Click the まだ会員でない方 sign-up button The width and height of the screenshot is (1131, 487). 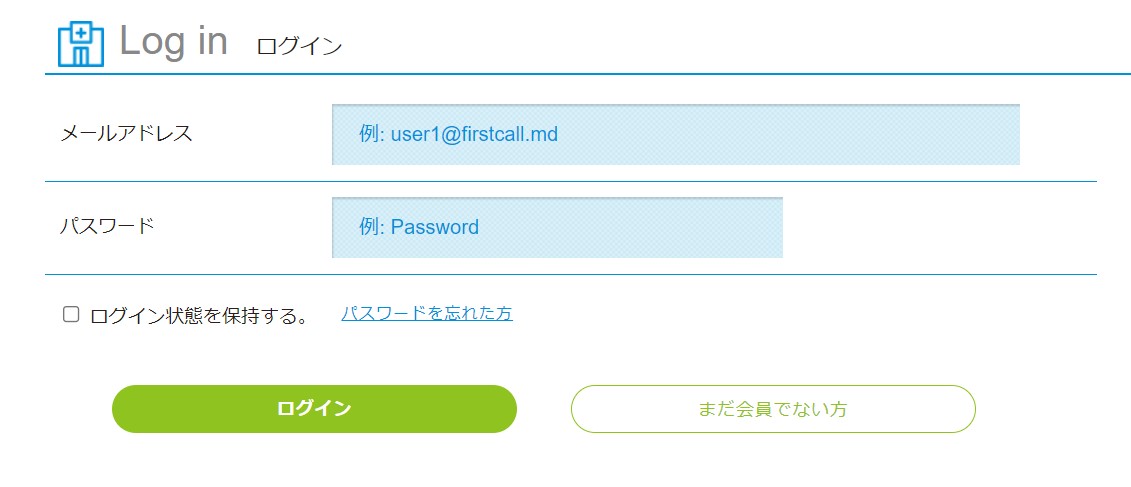point(773,409)
